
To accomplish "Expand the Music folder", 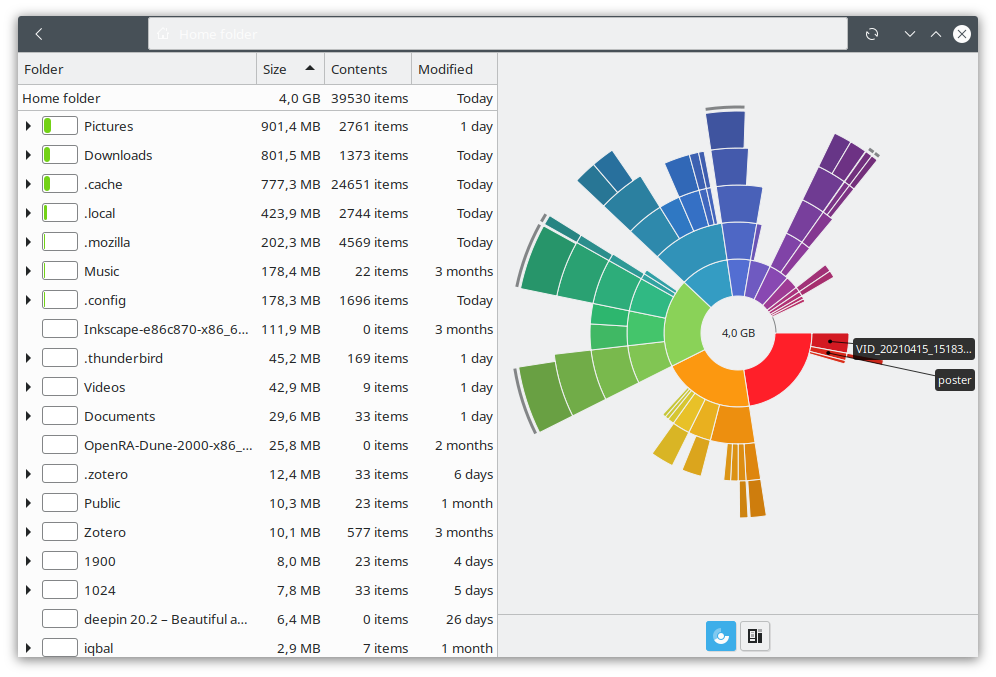I will click(28, 271).
